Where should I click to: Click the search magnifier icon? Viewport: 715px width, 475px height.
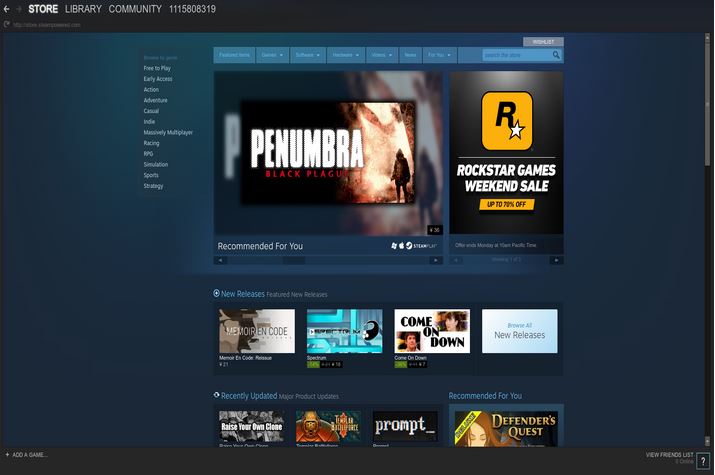556,55
